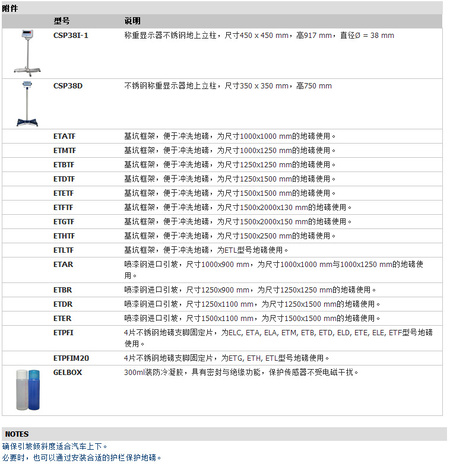Open the CSP38I-1 floor stand product image
This screenshot has height=464, width=450.
pyautogui.click(x=27, y=53)
